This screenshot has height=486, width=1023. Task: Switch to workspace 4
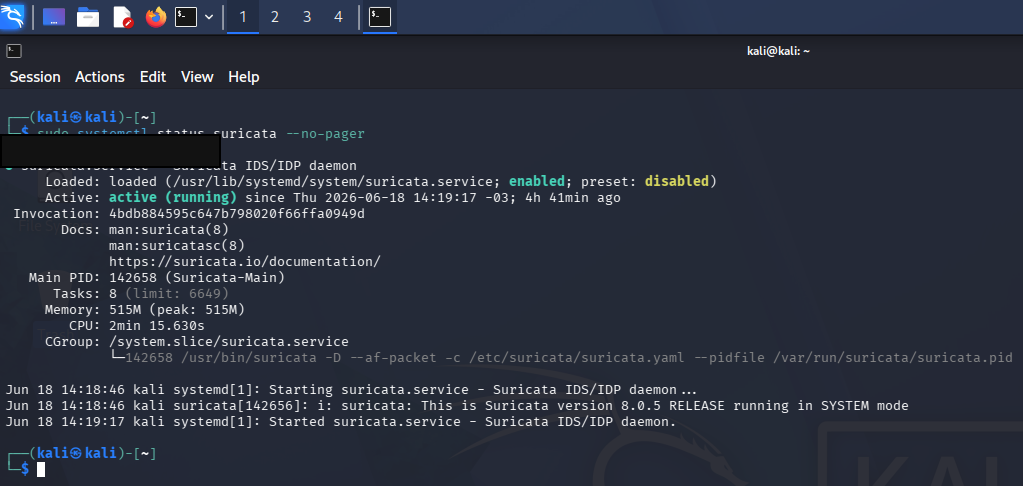point(338,17)
